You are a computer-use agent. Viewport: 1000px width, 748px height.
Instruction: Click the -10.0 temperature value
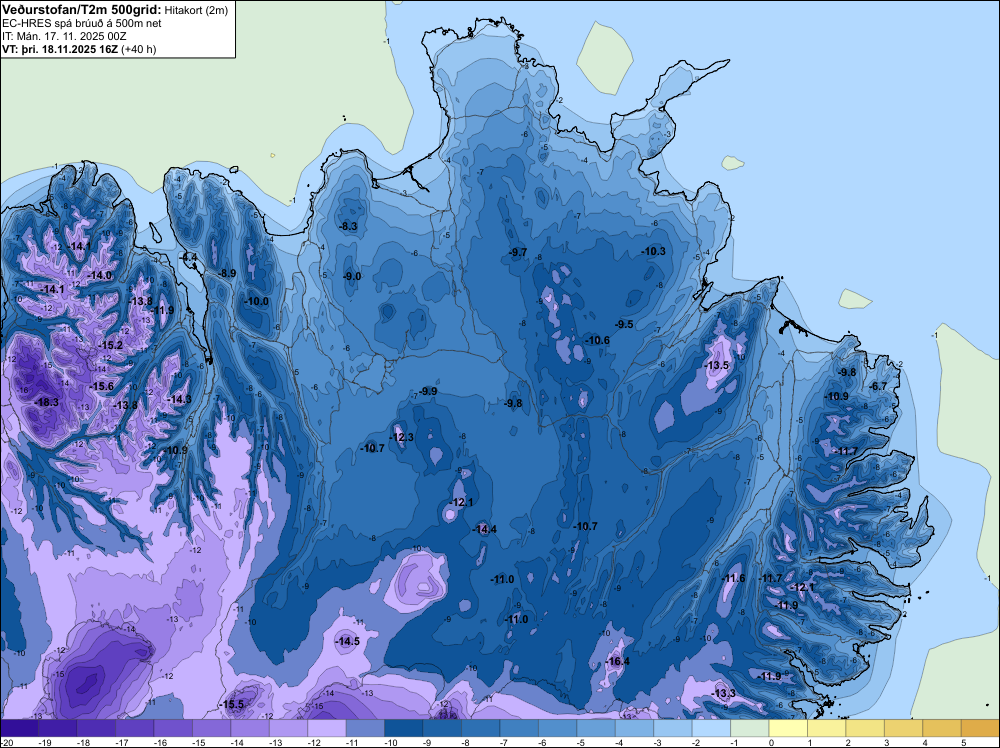click(x=257, y=301)
